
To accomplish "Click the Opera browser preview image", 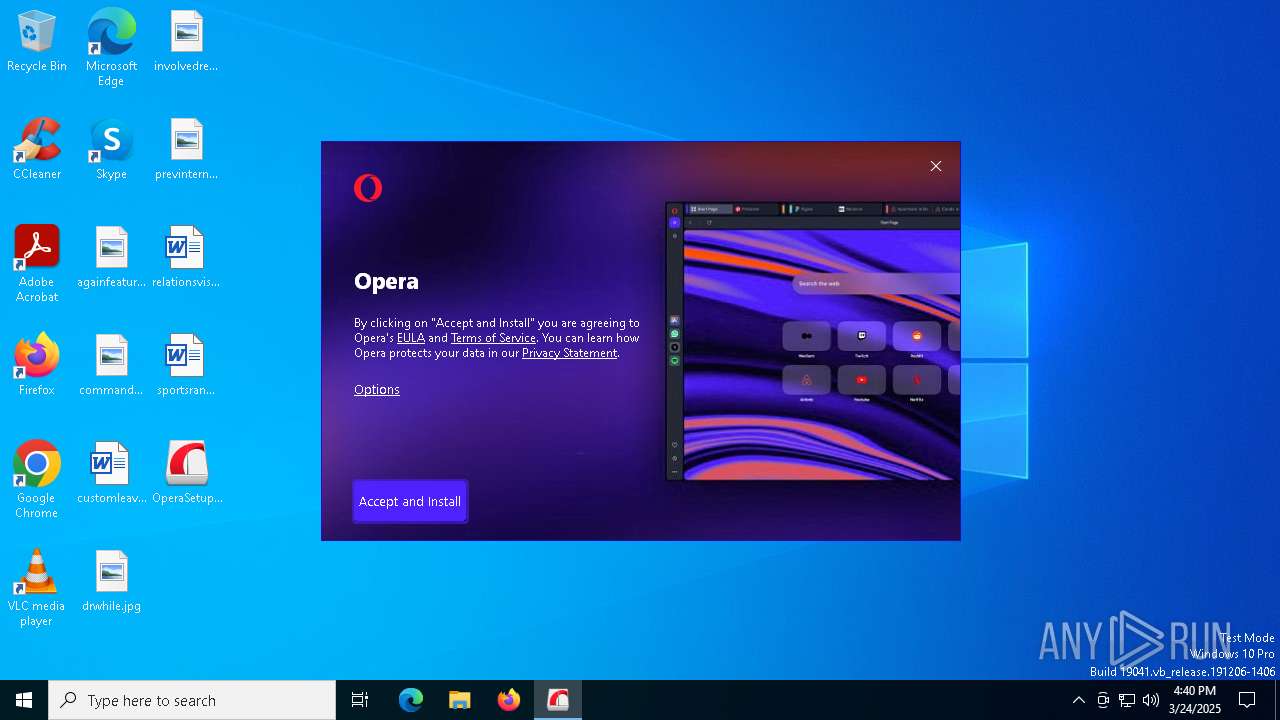I will coord(813,341).
